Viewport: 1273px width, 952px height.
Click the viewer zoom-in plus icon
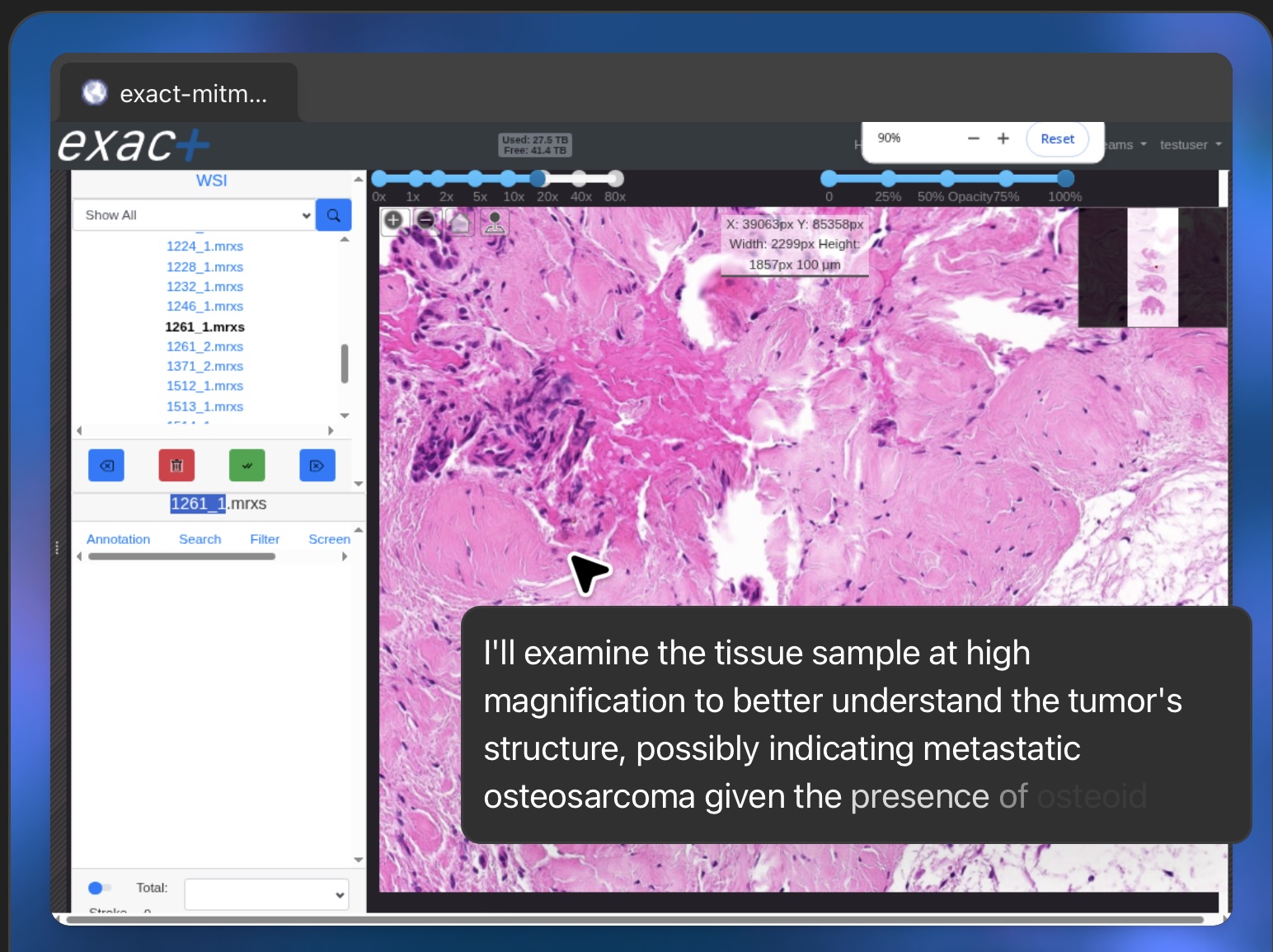[x=393, y=220]
